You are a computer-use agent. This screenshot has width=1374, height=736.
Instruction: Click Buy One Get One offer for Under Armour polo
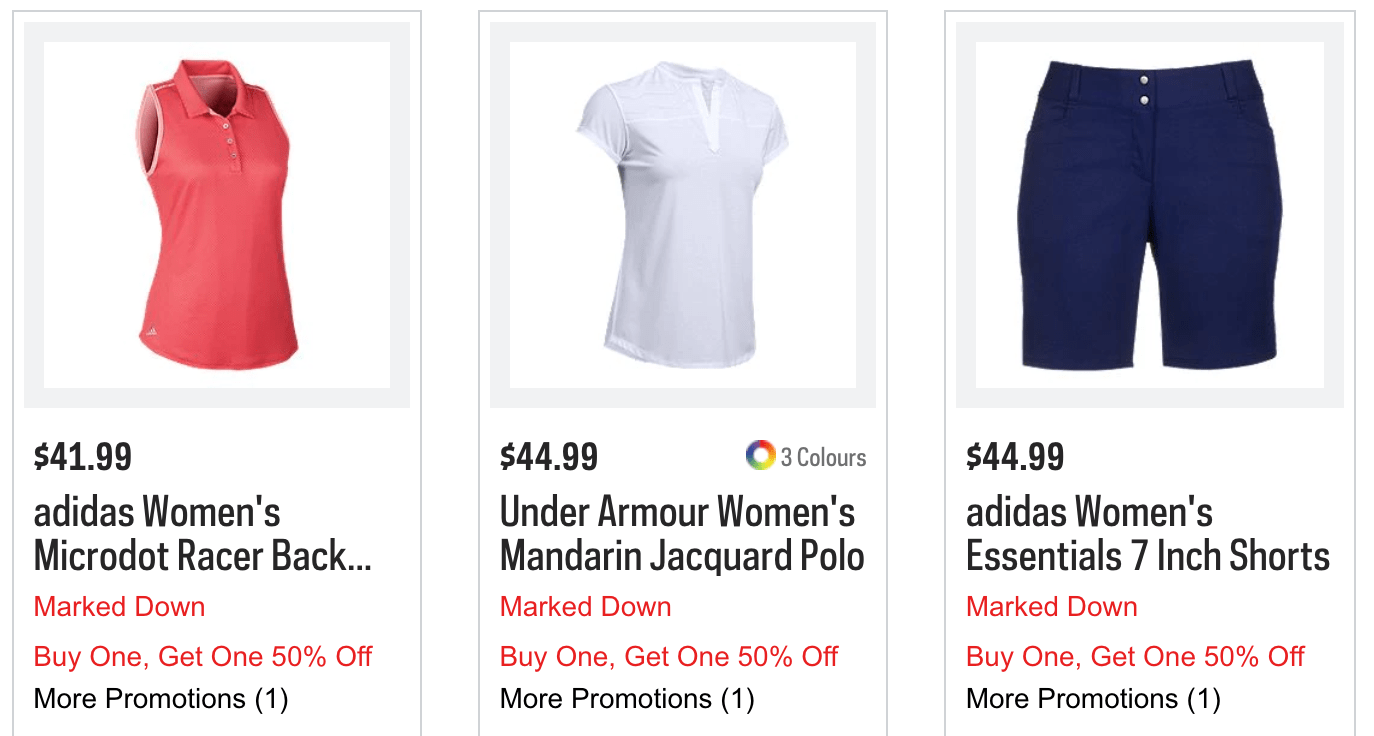point(669,657)
